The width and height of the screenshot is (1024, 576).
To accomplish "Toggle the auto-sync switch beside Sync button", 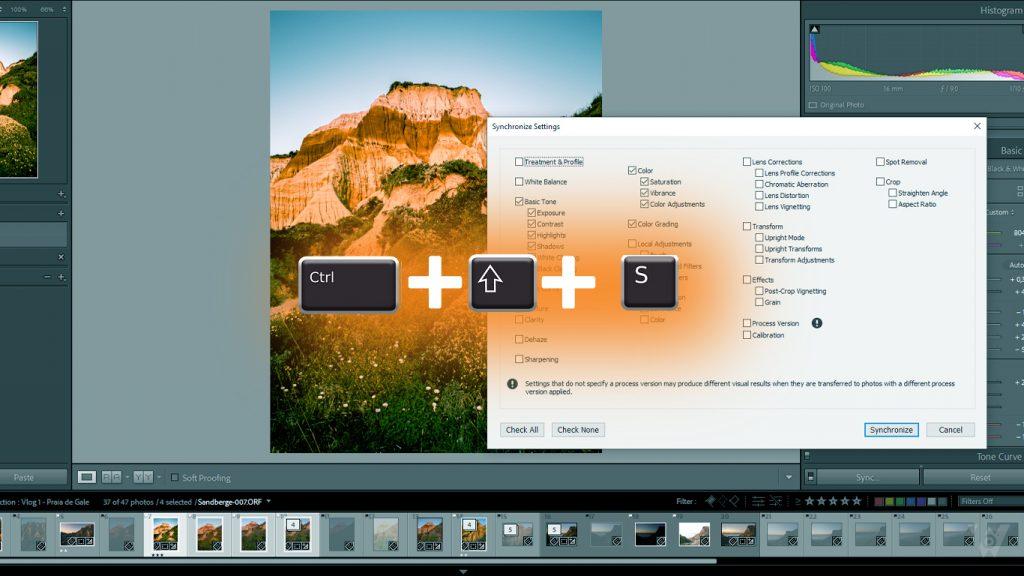I will point(810,477).
